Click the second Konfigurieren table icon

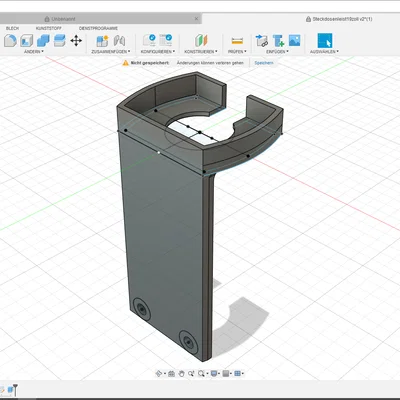166,40
